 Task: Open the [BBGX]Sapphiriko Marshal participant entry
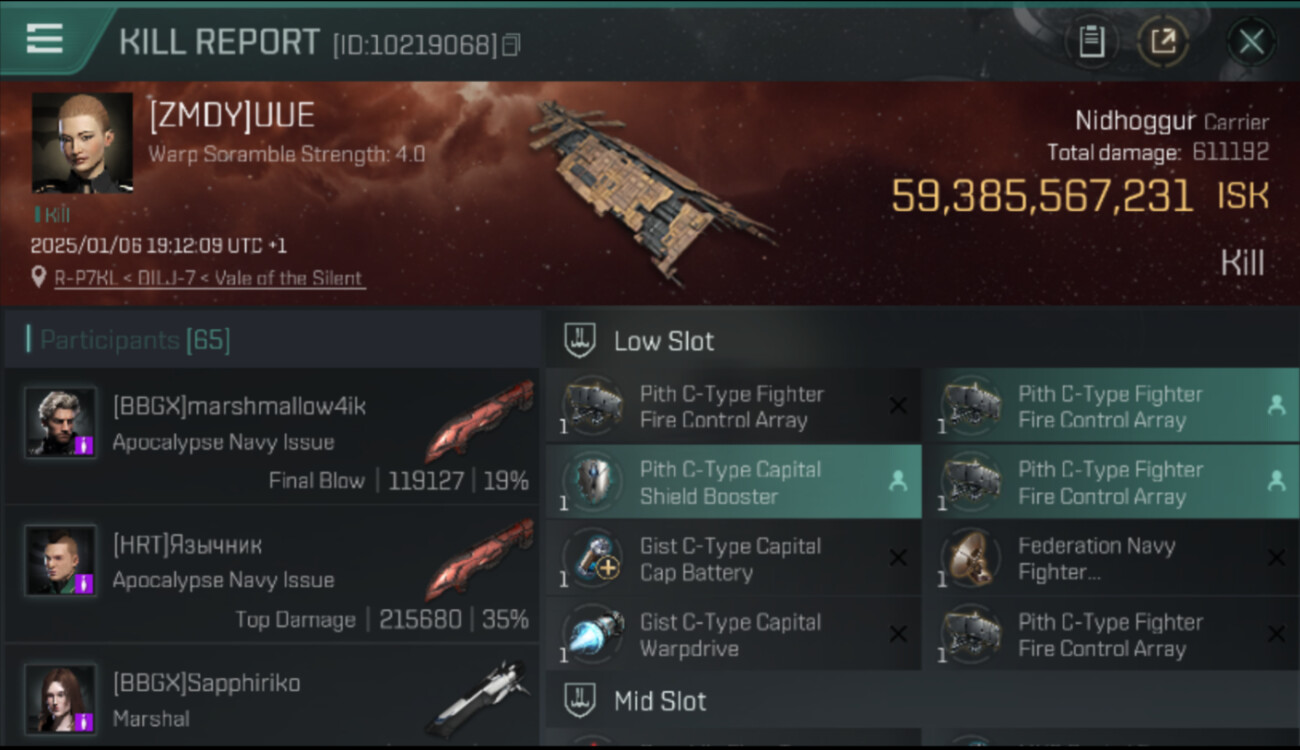272,694
